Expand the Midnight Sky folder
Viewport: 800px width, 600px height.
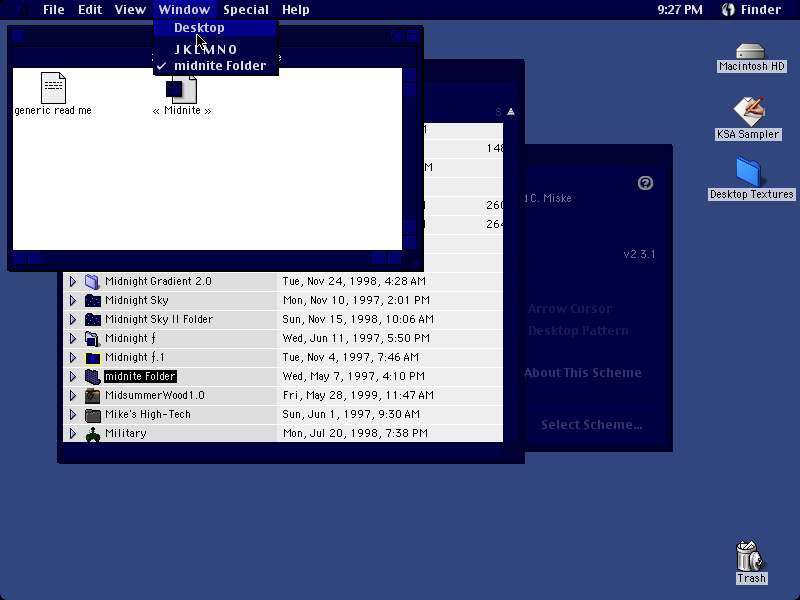point(73,300)
